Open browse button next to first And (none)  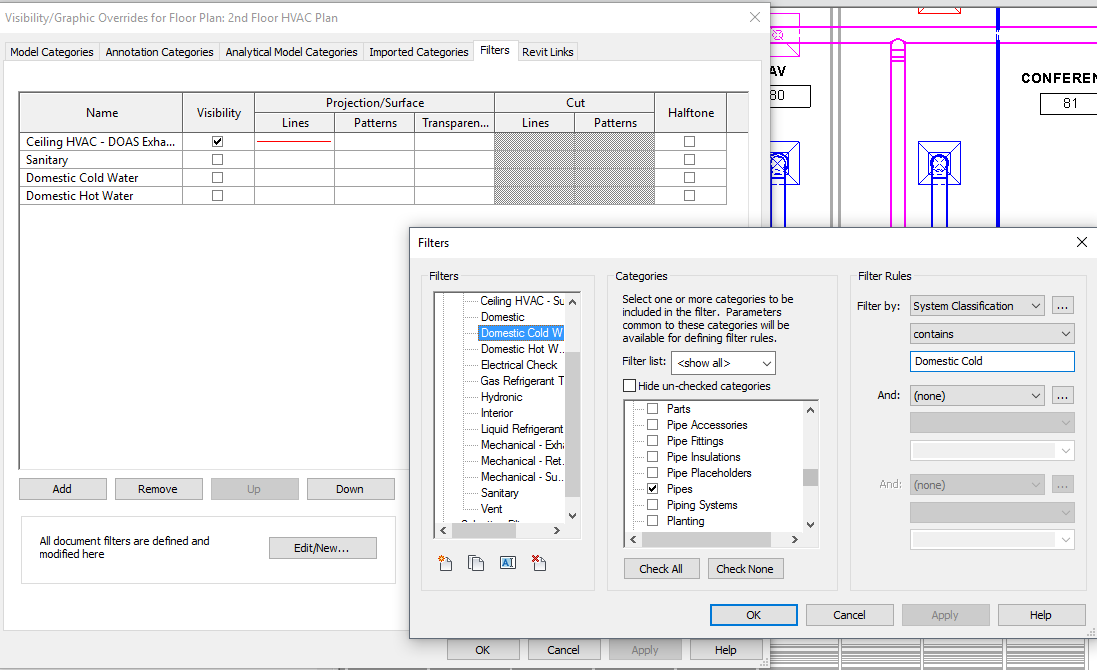point(1062,396)
